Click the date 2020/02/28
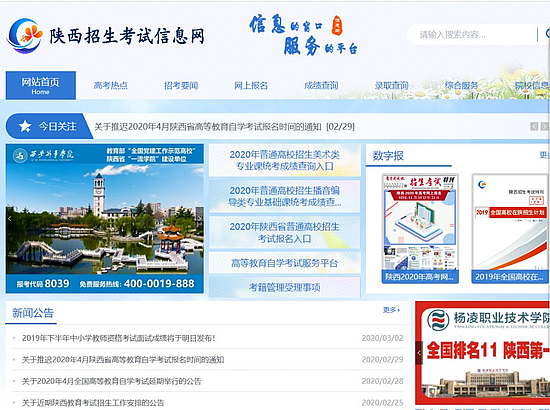Image resolution: width=550 pixels, height=410 pixels. point(382,381)
